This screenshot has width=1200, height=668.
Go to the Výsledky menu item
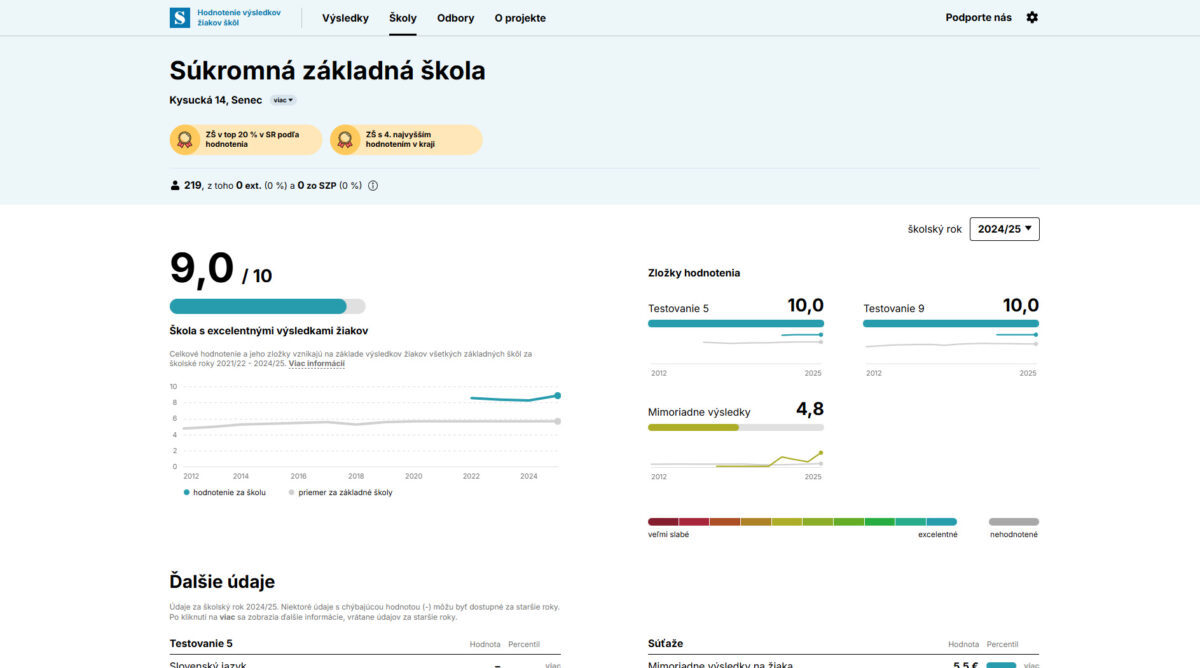(345, 18)
